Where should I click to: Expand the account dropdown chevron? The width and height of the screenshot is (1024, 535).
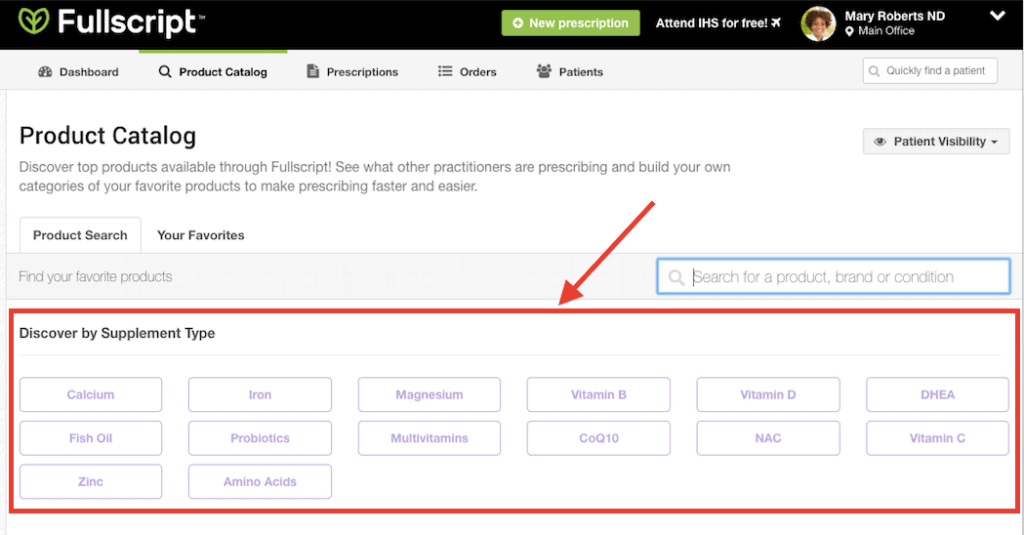[997, 16]
